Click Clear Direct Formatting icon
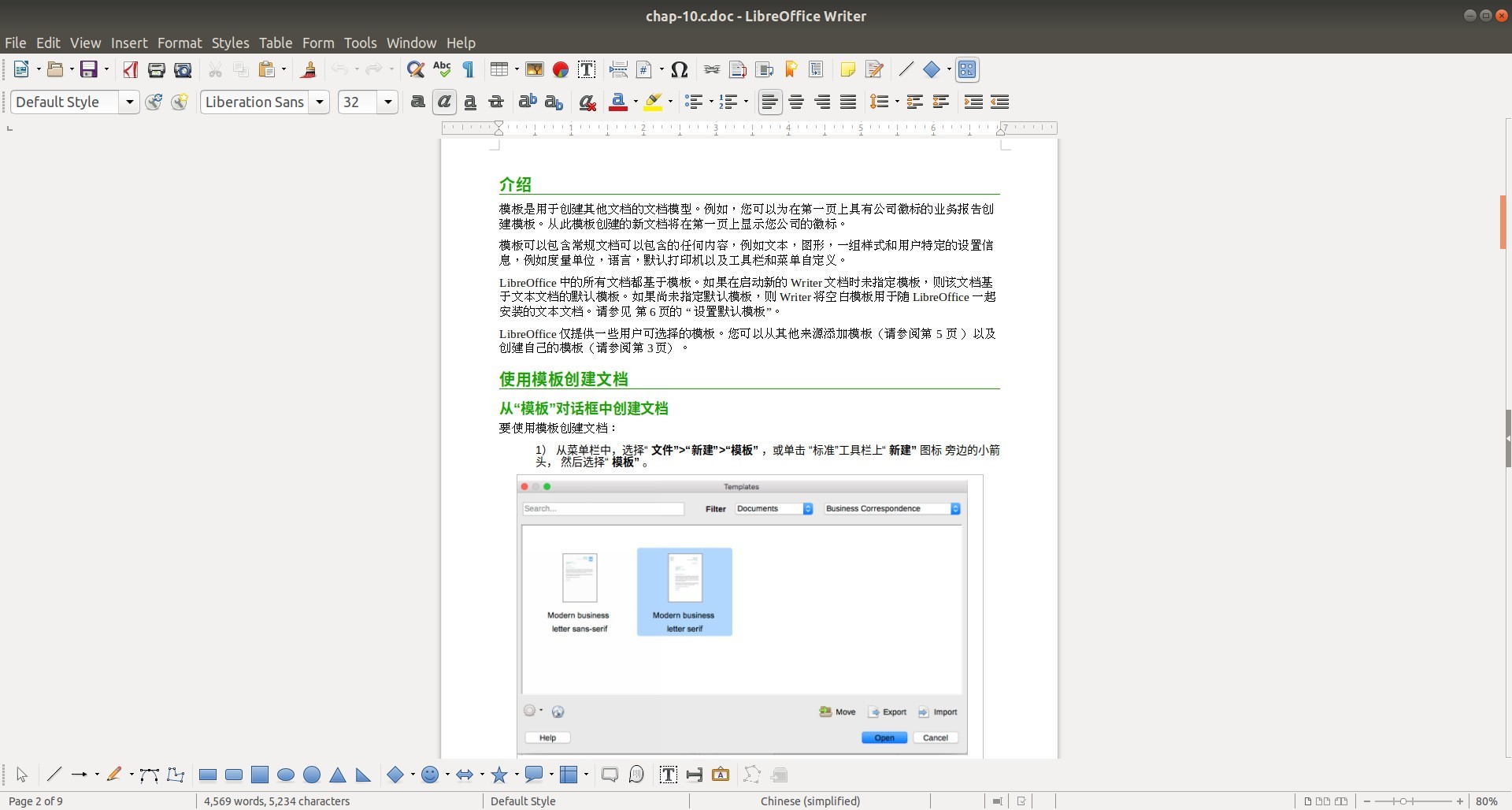Image resolution: width=1512 pixels, height=810 pixels. pyautogui.click(x=587, y=102)
